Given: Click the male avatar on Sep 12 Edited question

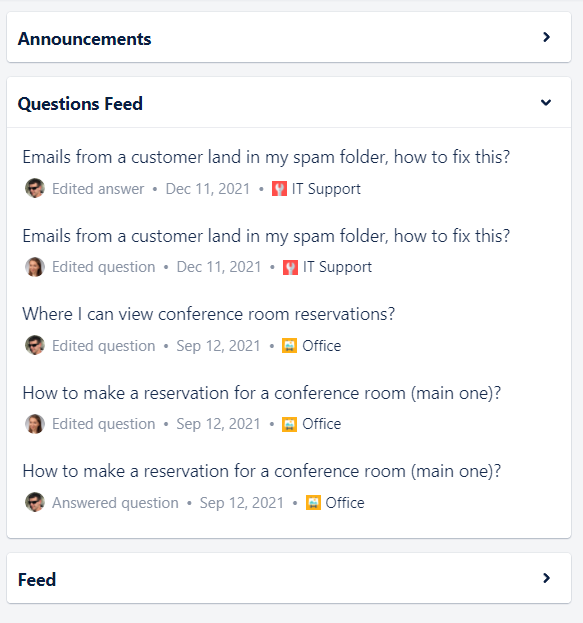Looking at the screenshot, I should click(x=35, y=345).
